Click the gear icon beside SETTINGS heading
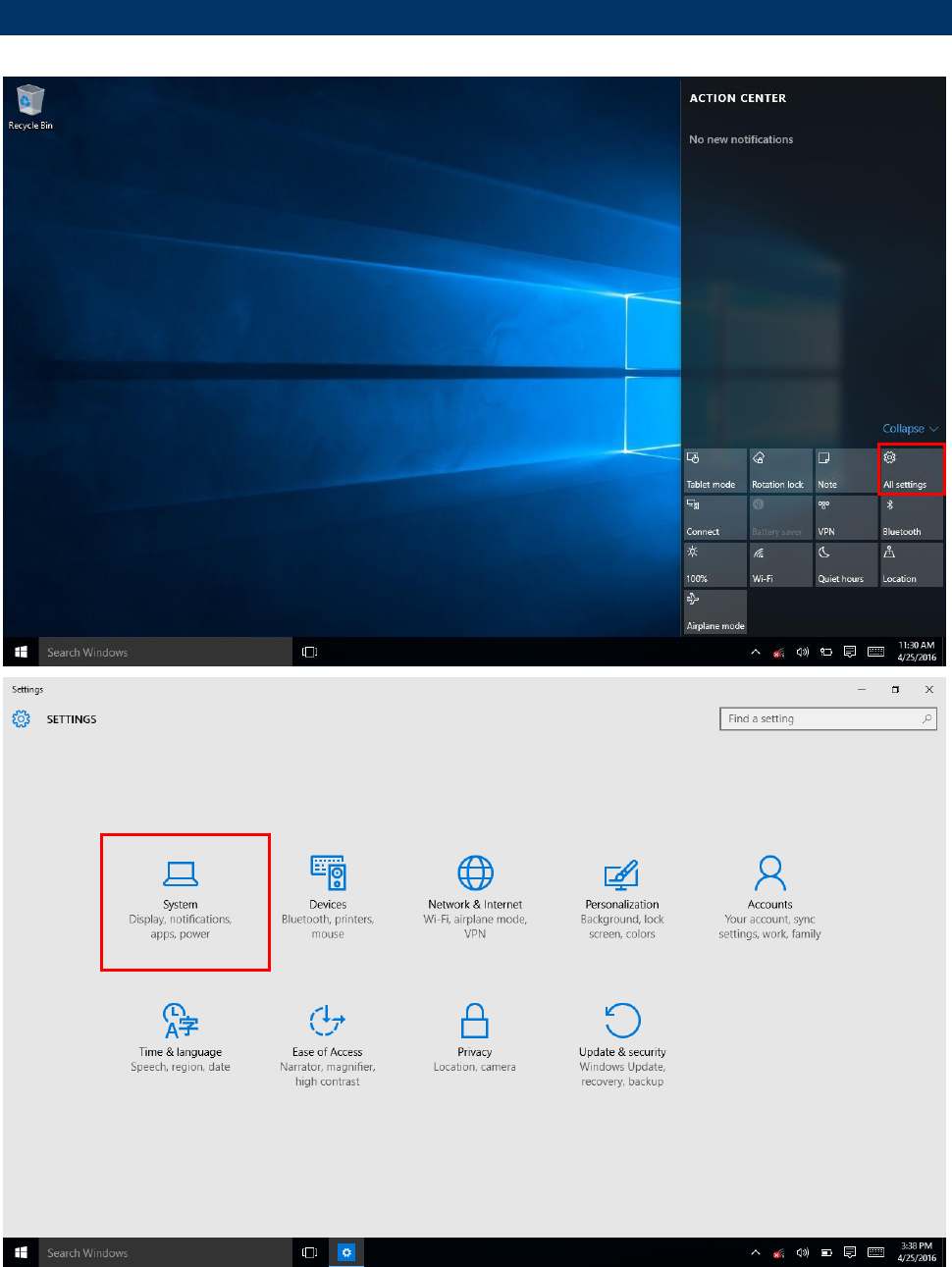The height and width of the screenshot is (1267, 952). pyautogui.click(x=22, y=719)
